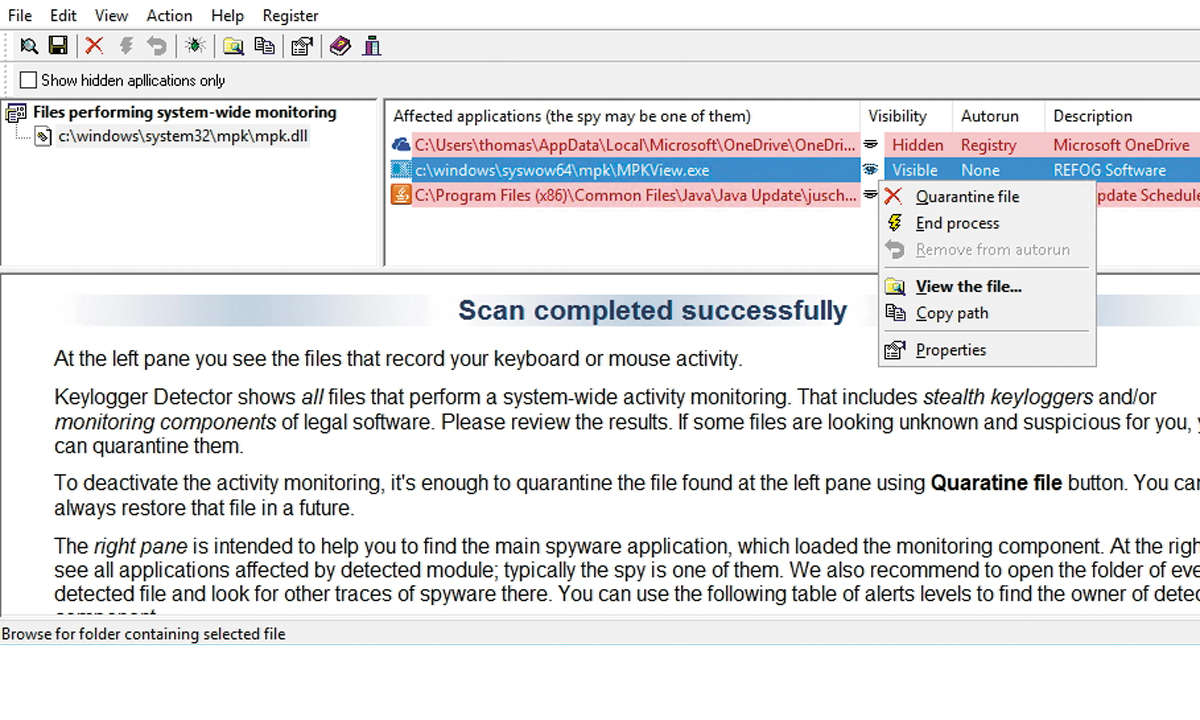The image size is (1200, 720).
Task: Open the Edit menu
Action: tap(63, 15)
